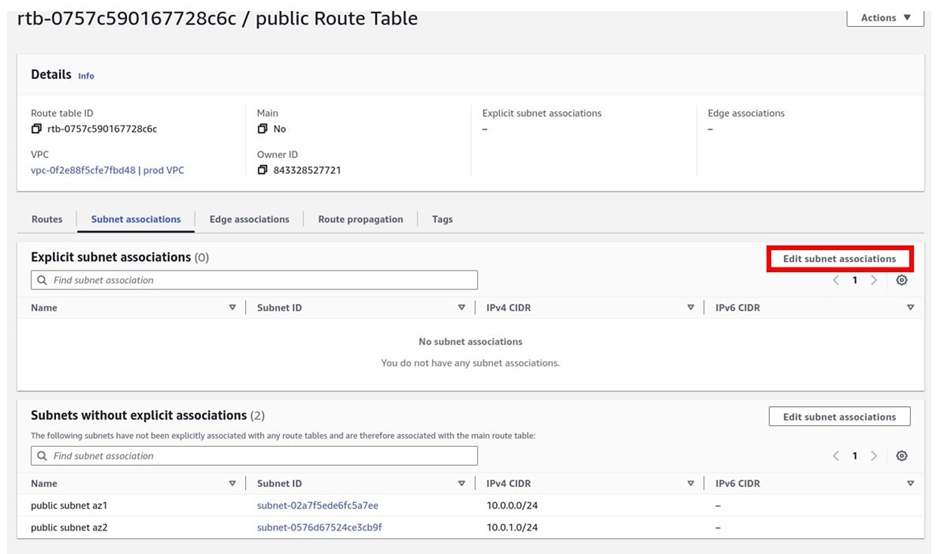Image resolution: width=940 pixels, height=554 pixels.
Task: Copy the Route table ID value
Action: 37,129
